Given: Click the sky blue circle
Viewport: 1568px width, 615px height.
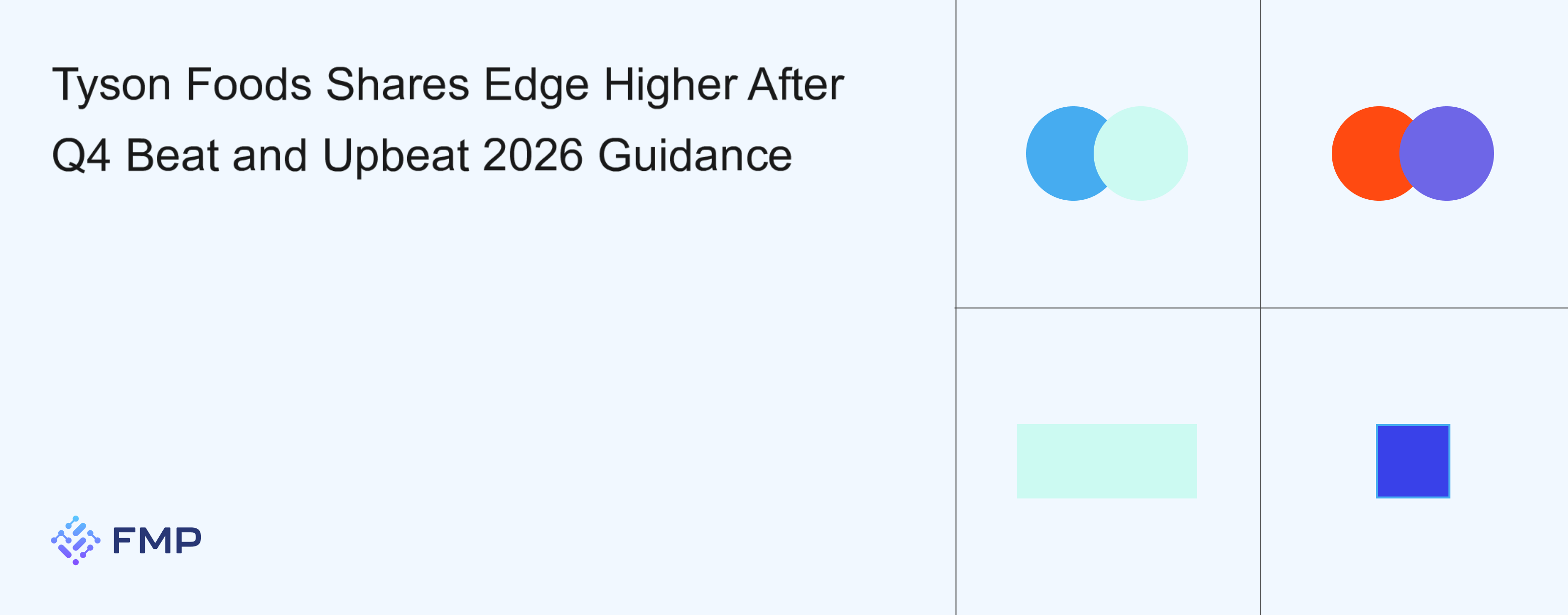Looking at the screenshot, I should tap(1058, 153).
